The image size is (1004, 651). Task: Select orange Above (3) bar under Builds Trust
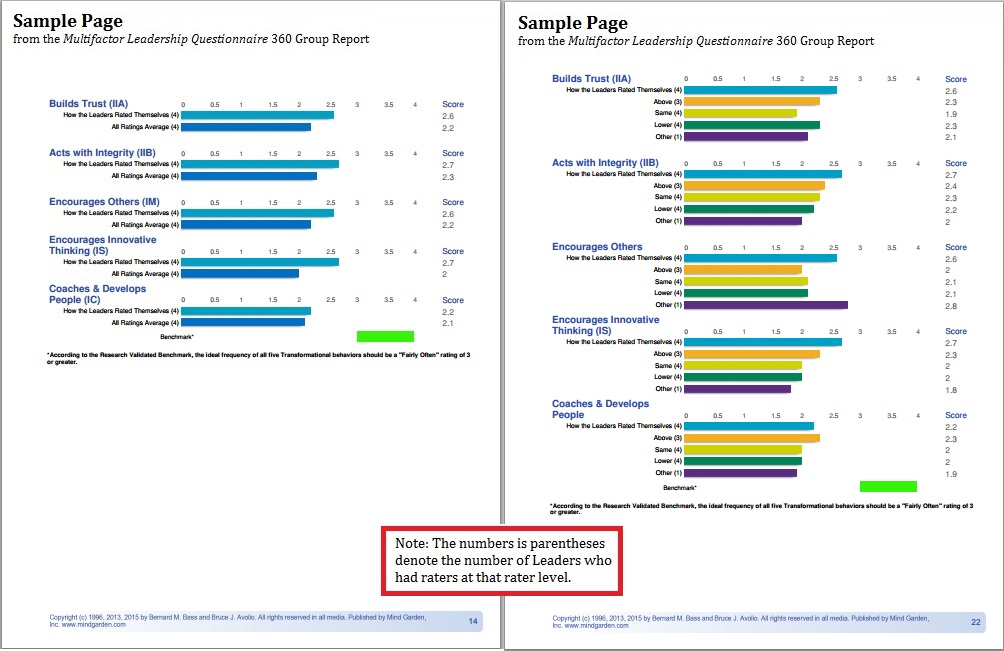click(751, 102)
